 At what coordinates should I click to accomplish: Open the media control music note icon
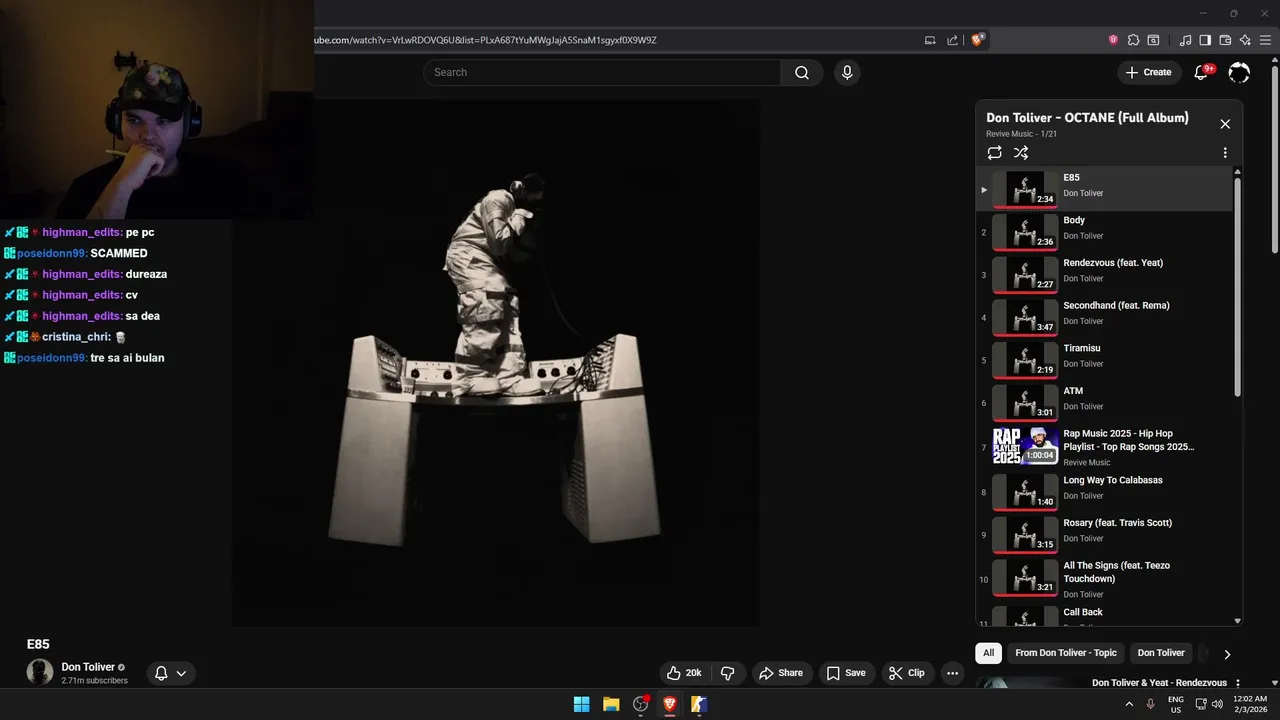click(x=1185, y=40)
